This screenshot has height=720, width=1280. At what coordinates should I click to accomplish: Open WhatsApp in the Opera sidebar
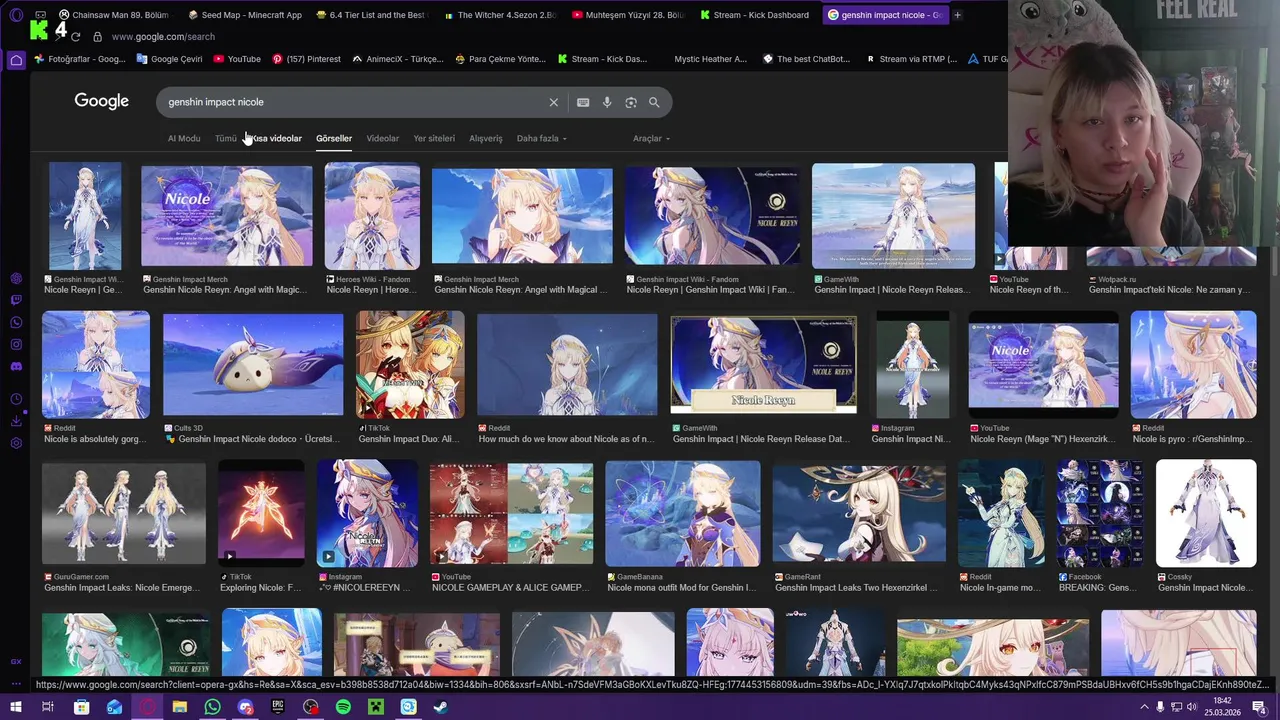[16, 322]
